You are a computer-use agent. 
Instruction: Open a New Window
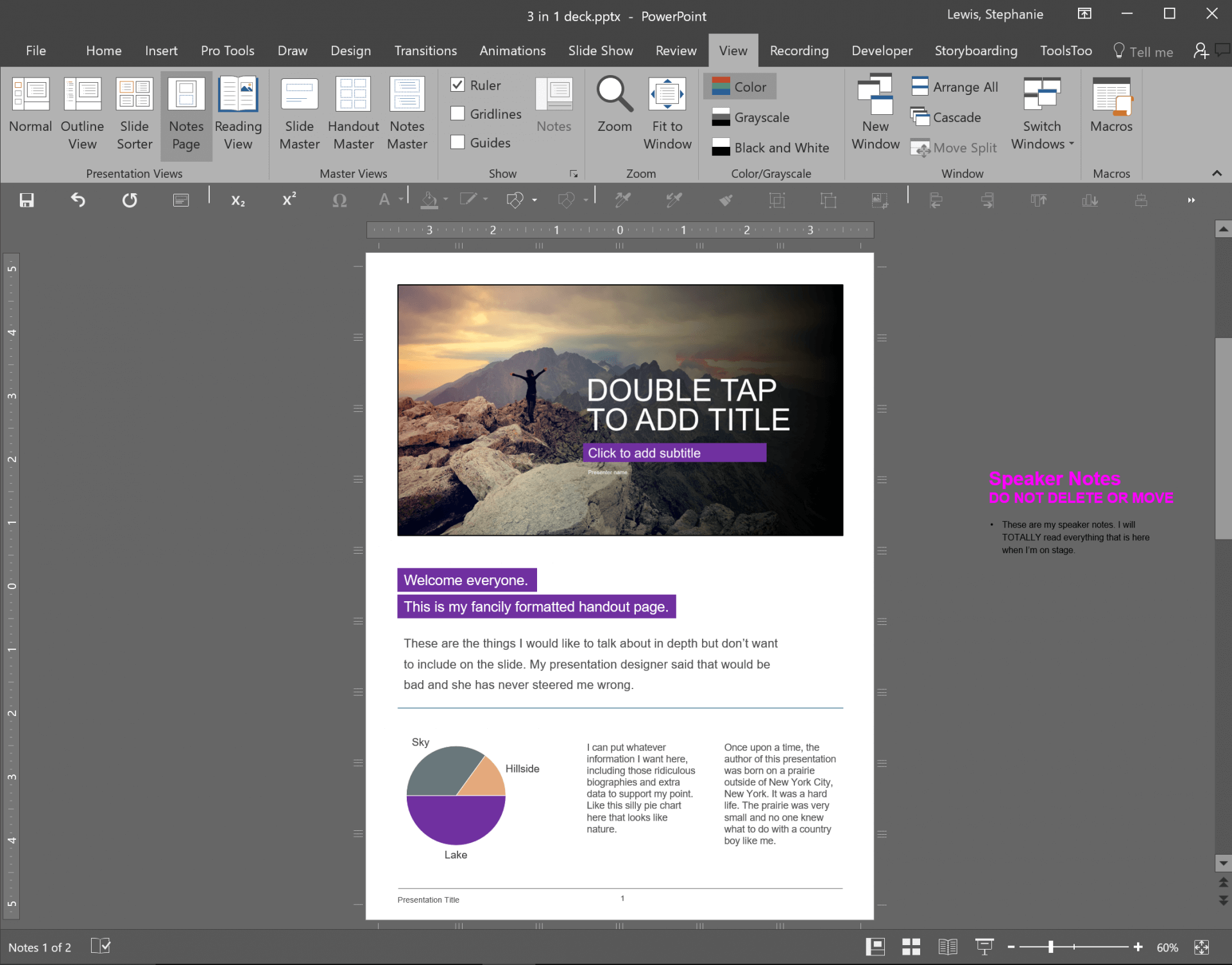point(875,114)
